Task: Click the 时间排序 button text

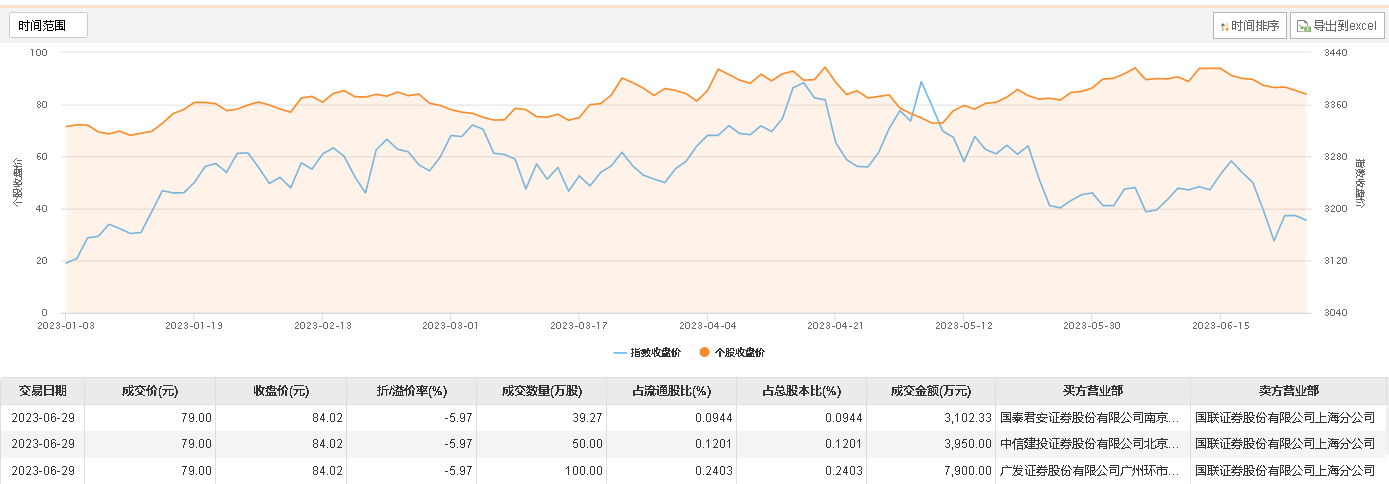Action: [1255, 27]
